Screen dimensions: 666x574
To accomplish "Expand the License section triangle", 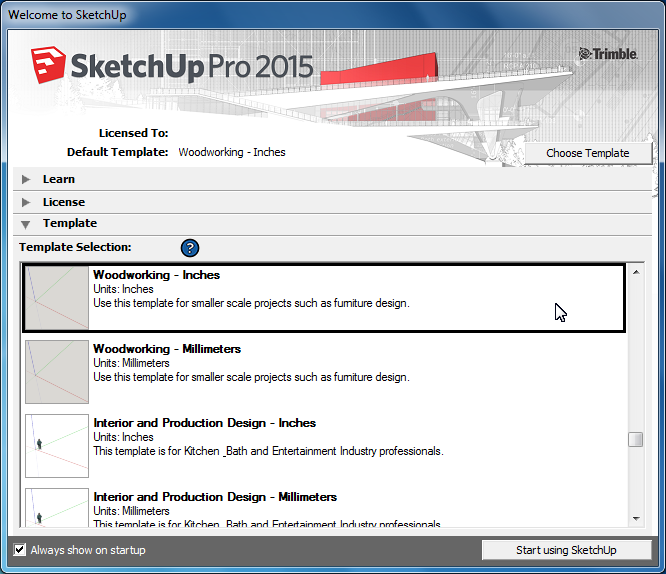I will (26, 202).
